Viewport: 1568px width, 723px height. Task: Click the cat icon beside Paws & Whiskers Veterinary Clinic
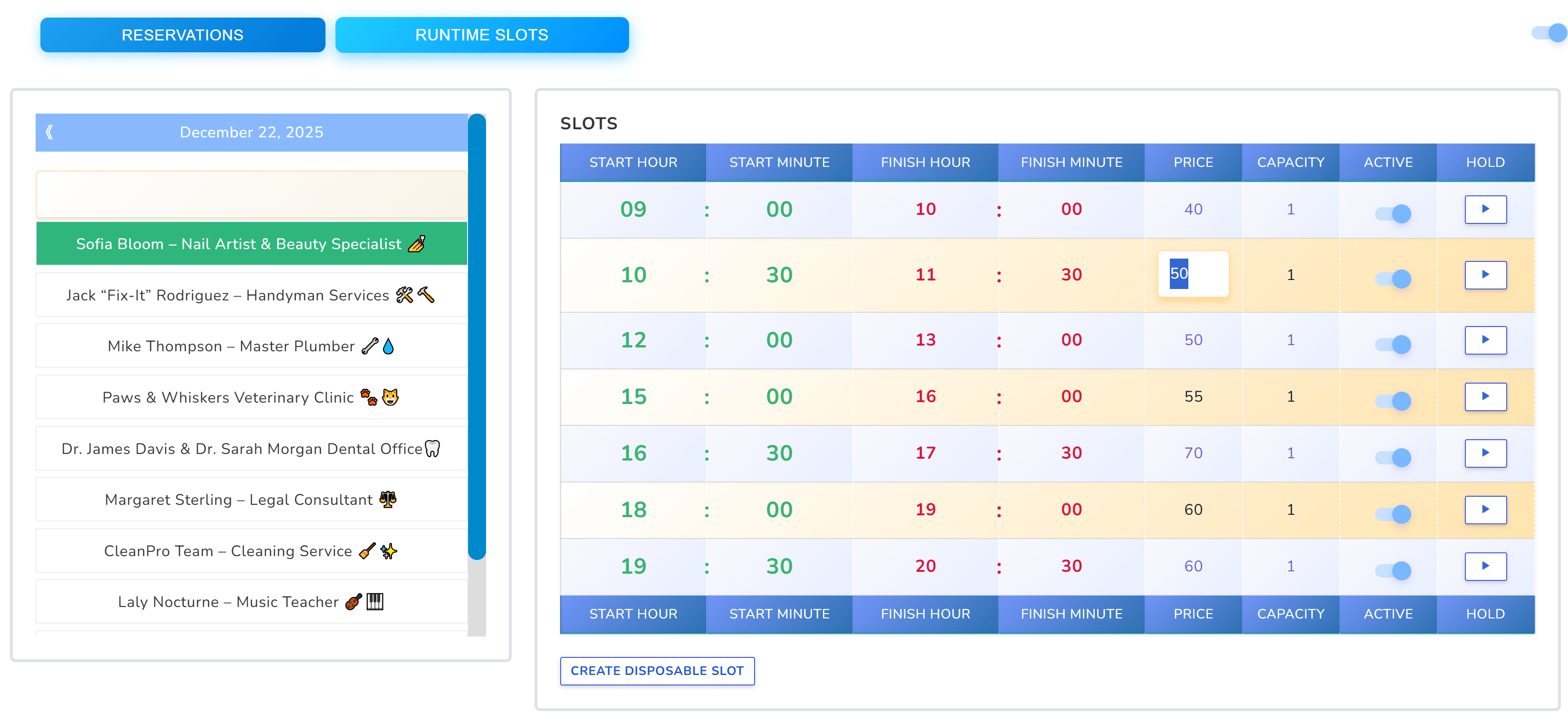pos(390,396)
